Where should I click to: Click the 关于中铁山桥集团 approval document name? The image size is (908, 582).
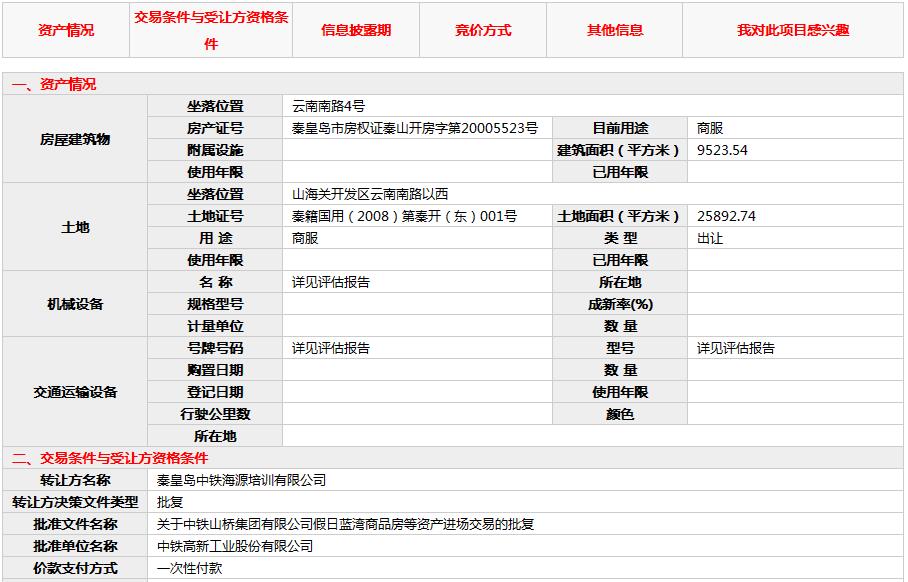[345, 524]
